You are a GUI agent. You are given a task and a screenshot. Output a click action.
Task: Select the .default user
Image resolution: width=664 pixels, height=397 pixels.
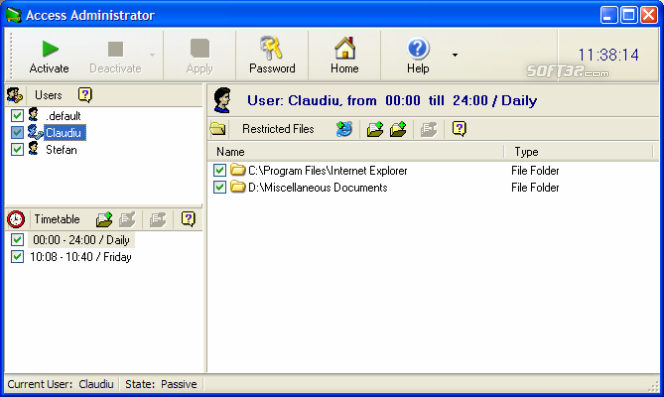(63, 116)
